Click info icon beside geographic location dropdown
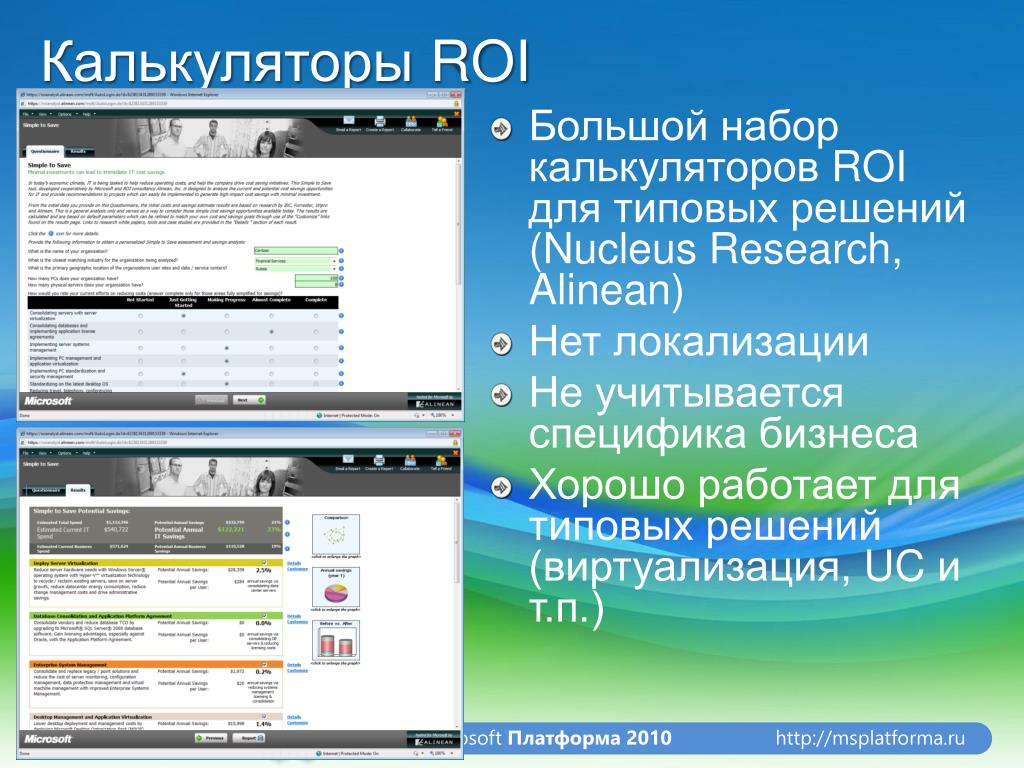 tap(341, 268)
